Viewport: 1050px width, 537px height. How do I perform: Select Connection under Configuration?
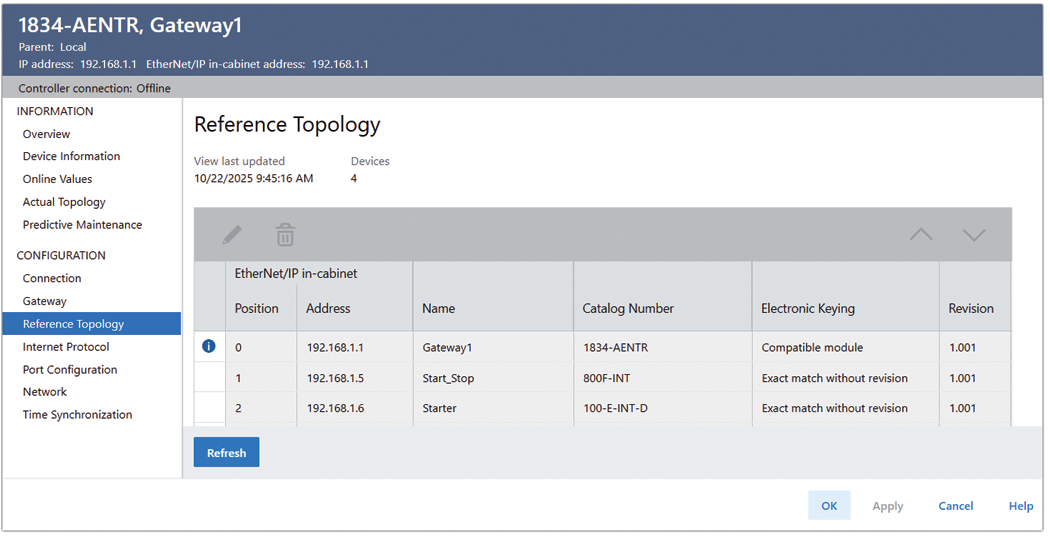click(x=52, y=278)
